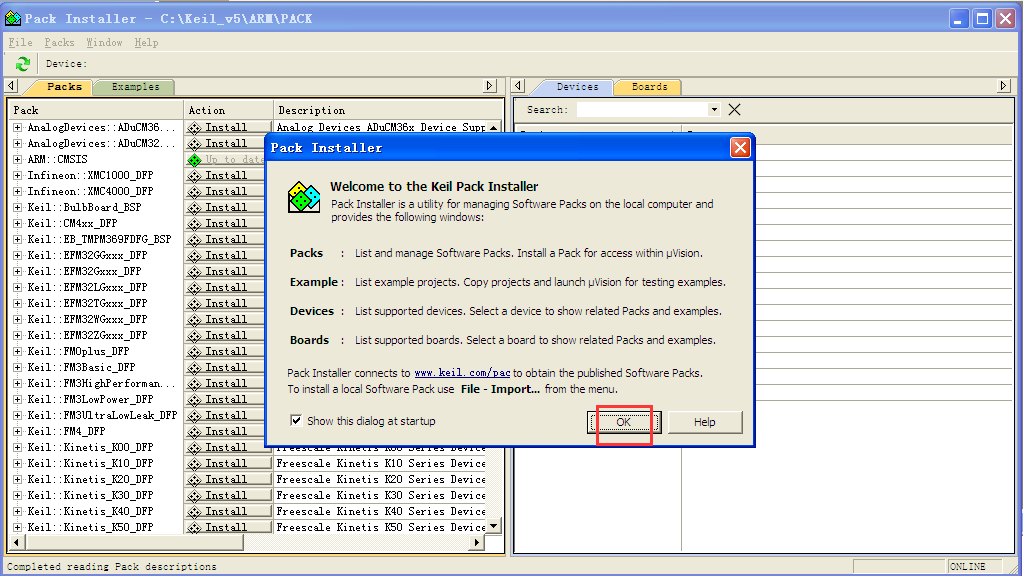Clear search with the X icon

[x=734, y=110]
